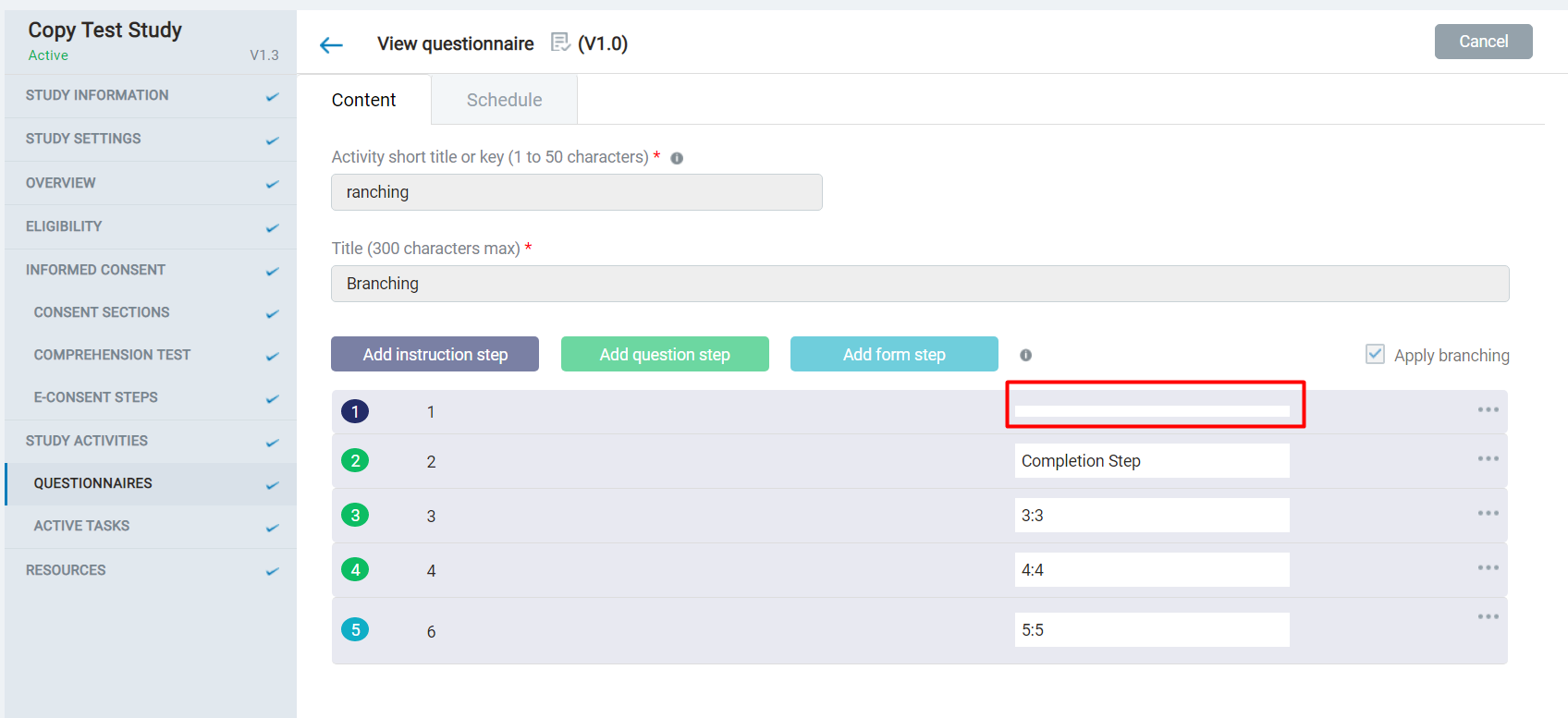Select the dark blue step 1 badge
1568x718 pixels.
pos(355,411)
